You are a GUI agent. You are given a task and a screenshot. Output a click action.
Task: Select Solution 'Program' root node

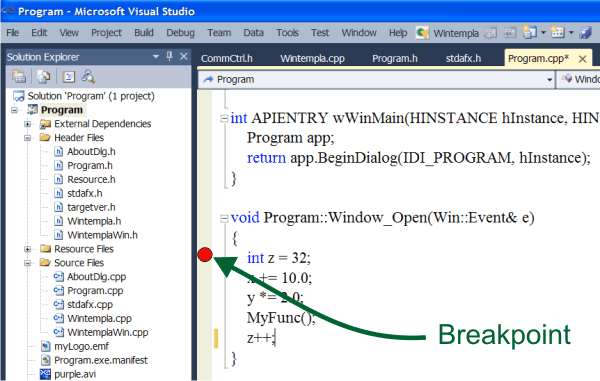(x=91, y=96)
